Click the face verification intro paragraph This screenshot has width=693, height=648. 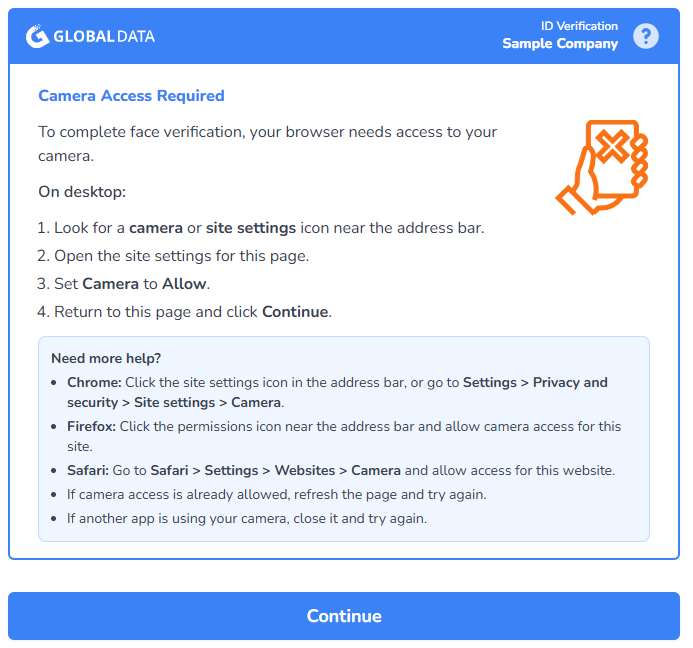click(x=267, y=144)
